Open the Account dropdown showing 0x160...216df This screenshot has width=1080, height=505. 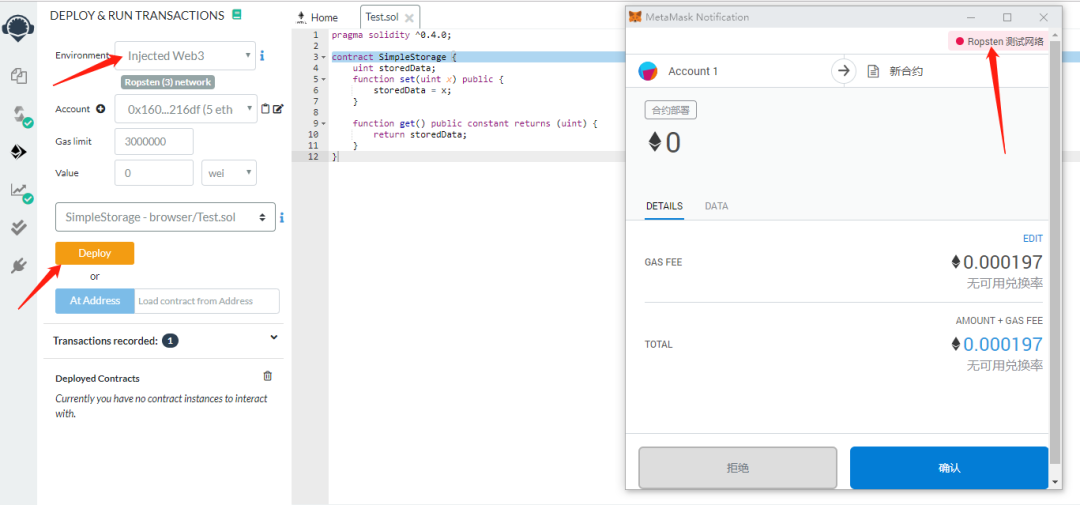click(186, 109)
